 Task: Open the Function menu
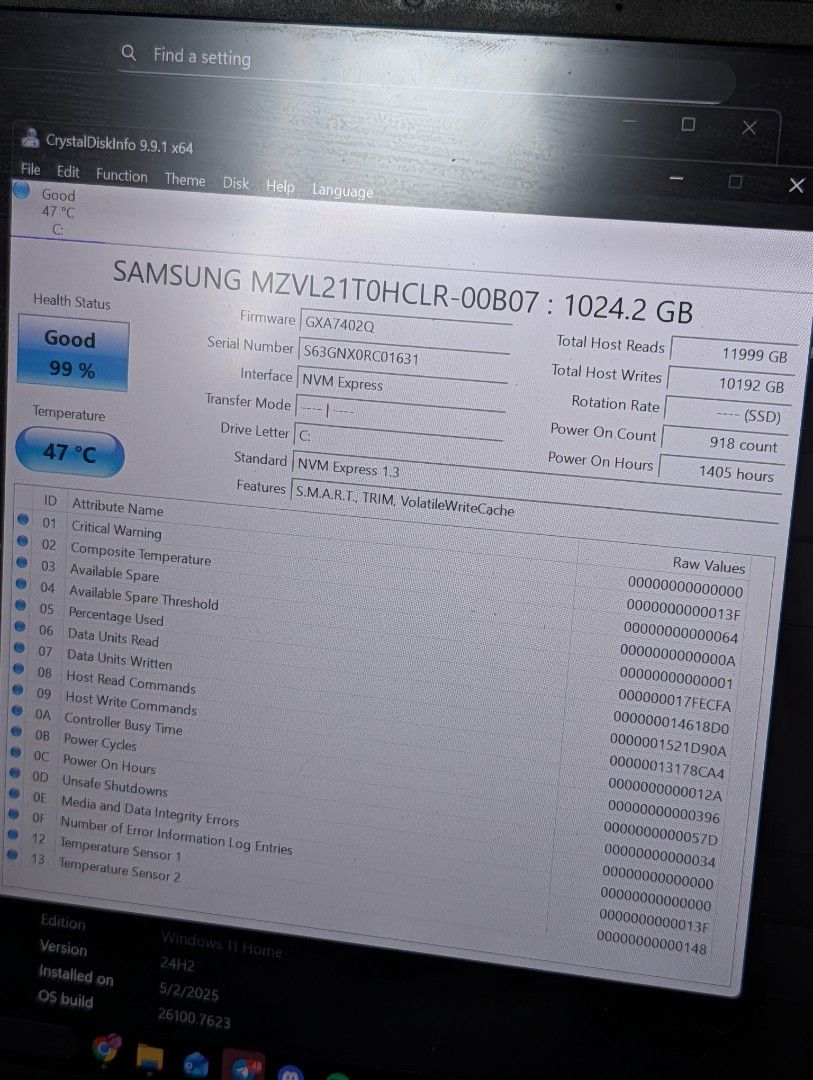coord(121,176)
